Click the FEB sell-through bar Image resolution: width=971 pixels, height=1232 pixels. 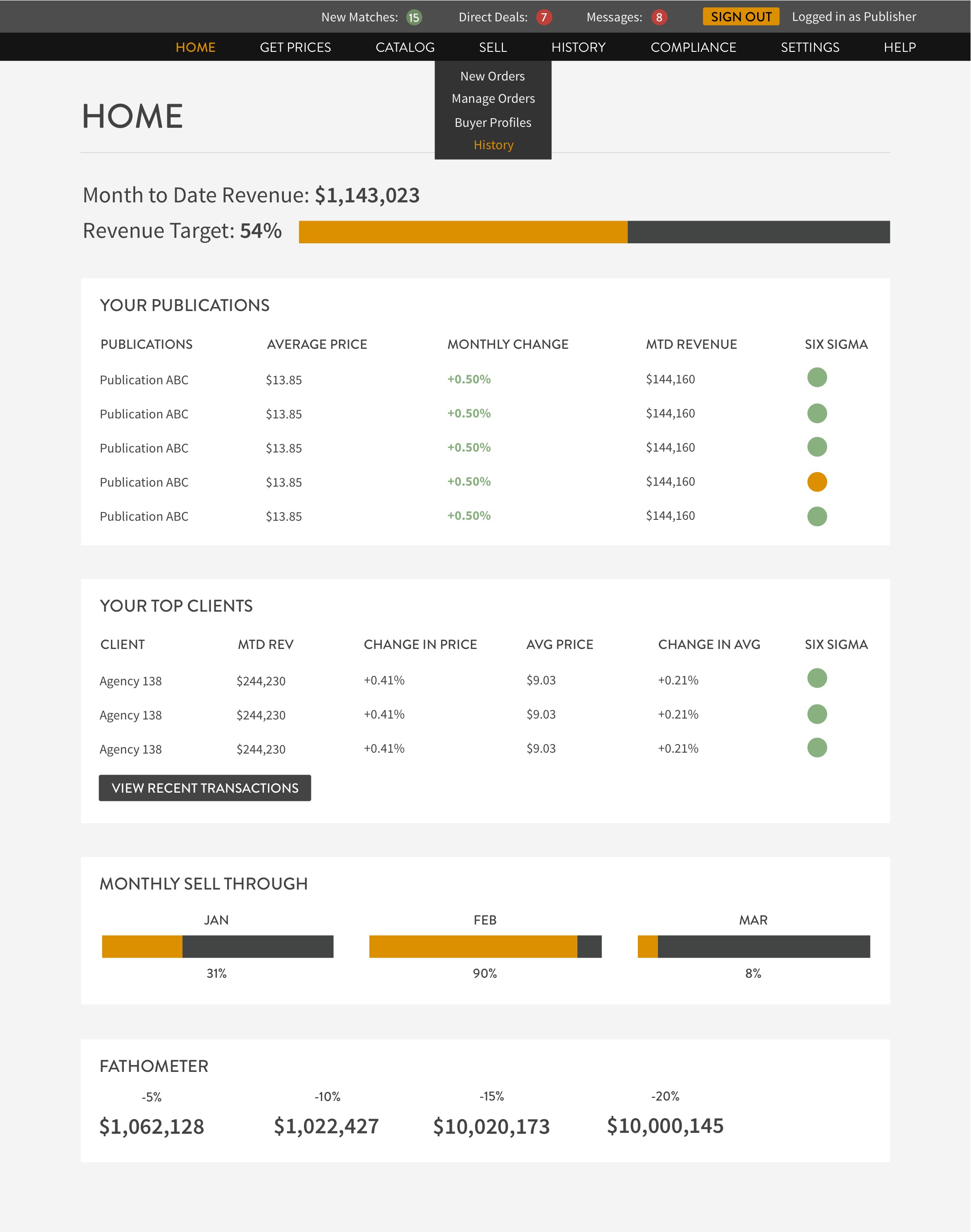point(485,946)
